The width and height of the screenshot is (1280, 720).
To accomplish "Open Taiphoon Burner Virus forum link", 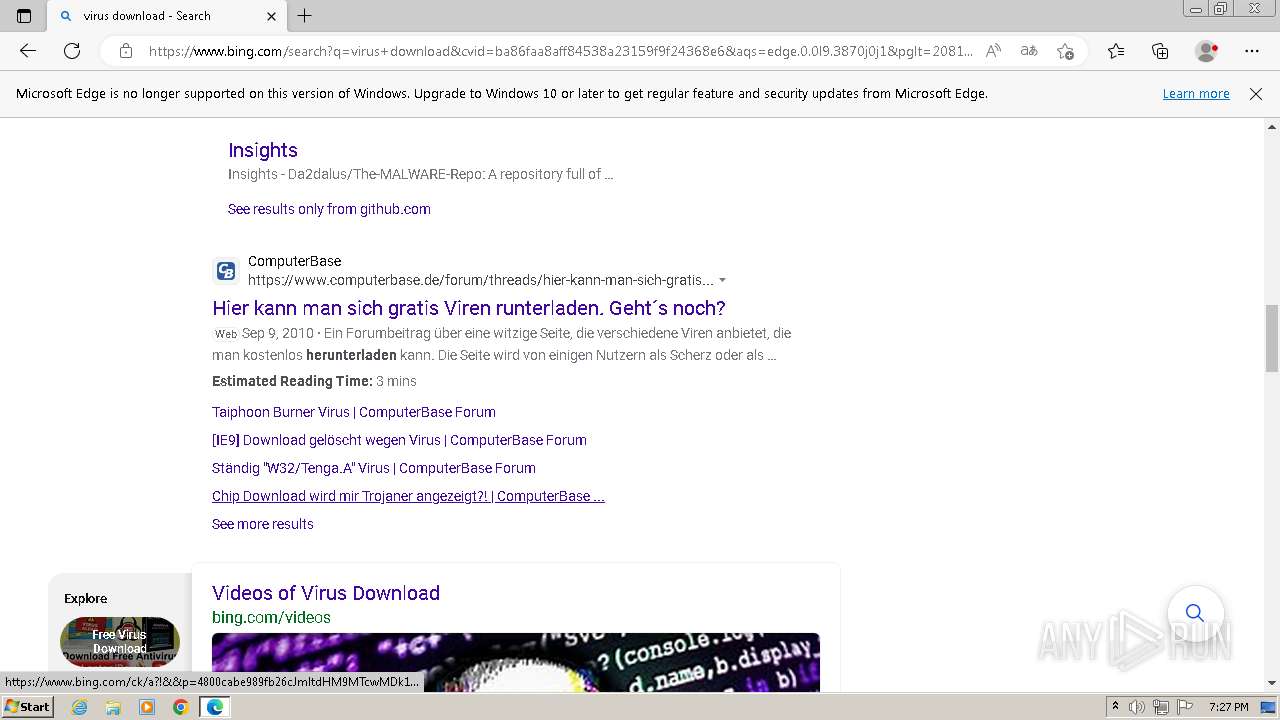I will [354, 412].
